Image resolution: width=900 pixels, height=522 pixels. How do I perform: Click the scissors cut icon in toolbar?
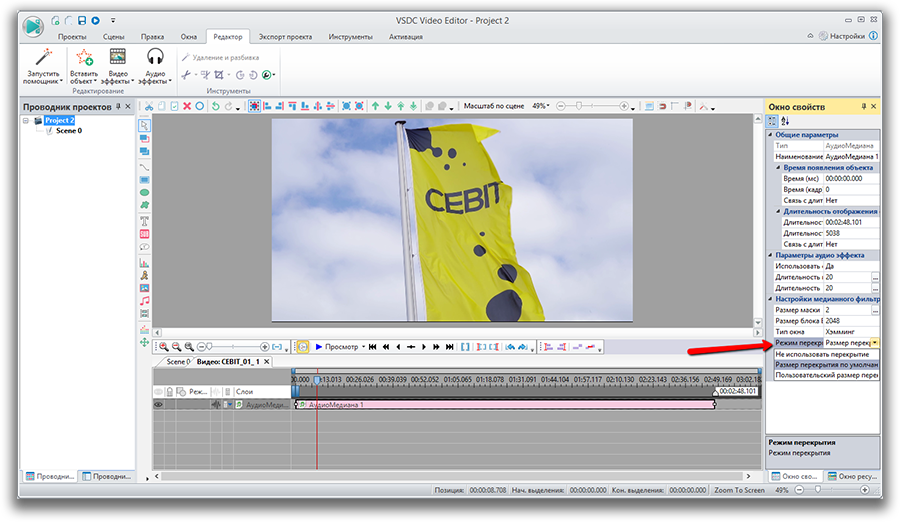tap(149, 106)
